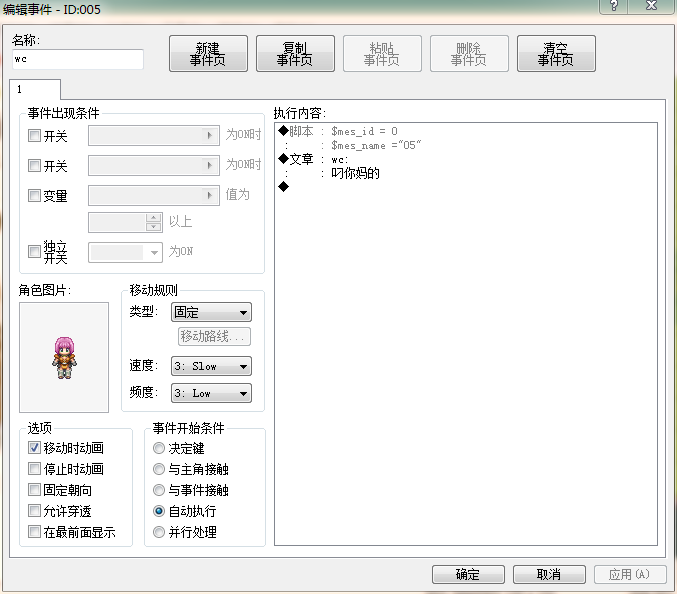Check 停止时动画 option

tap(34, 469)
